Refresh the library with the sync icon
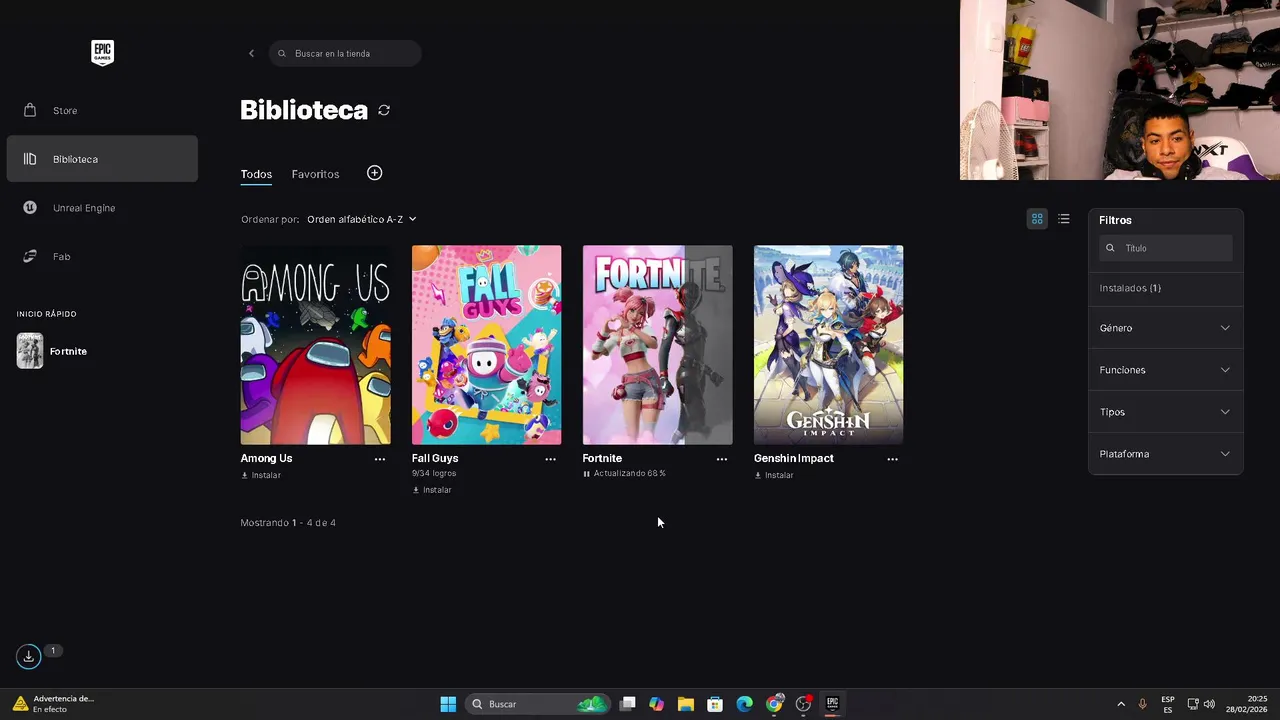Screen dimensions: 1280x720 click(384, 110)
